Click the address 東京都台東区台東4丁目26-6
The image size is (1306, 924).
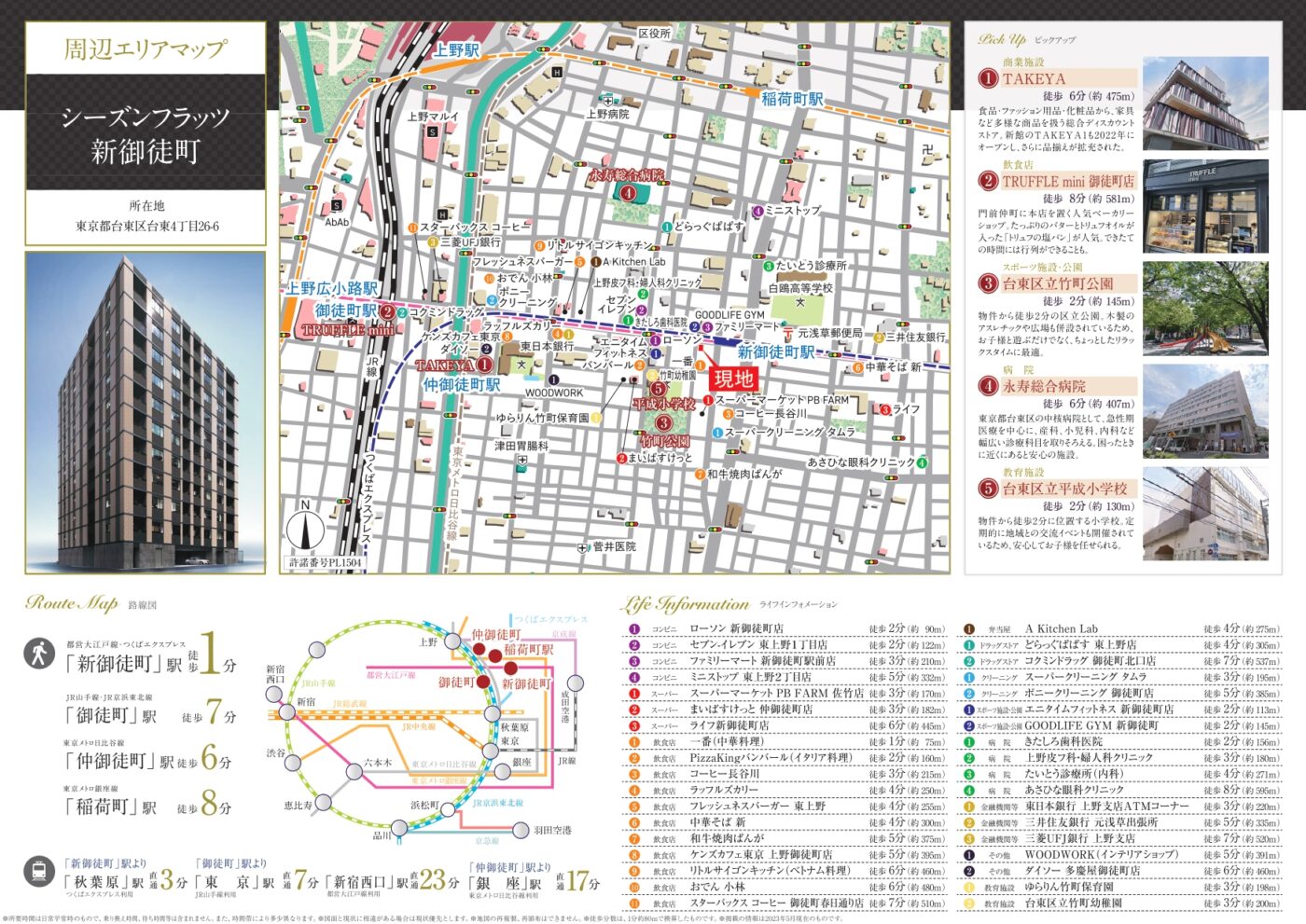coord(146,226)
